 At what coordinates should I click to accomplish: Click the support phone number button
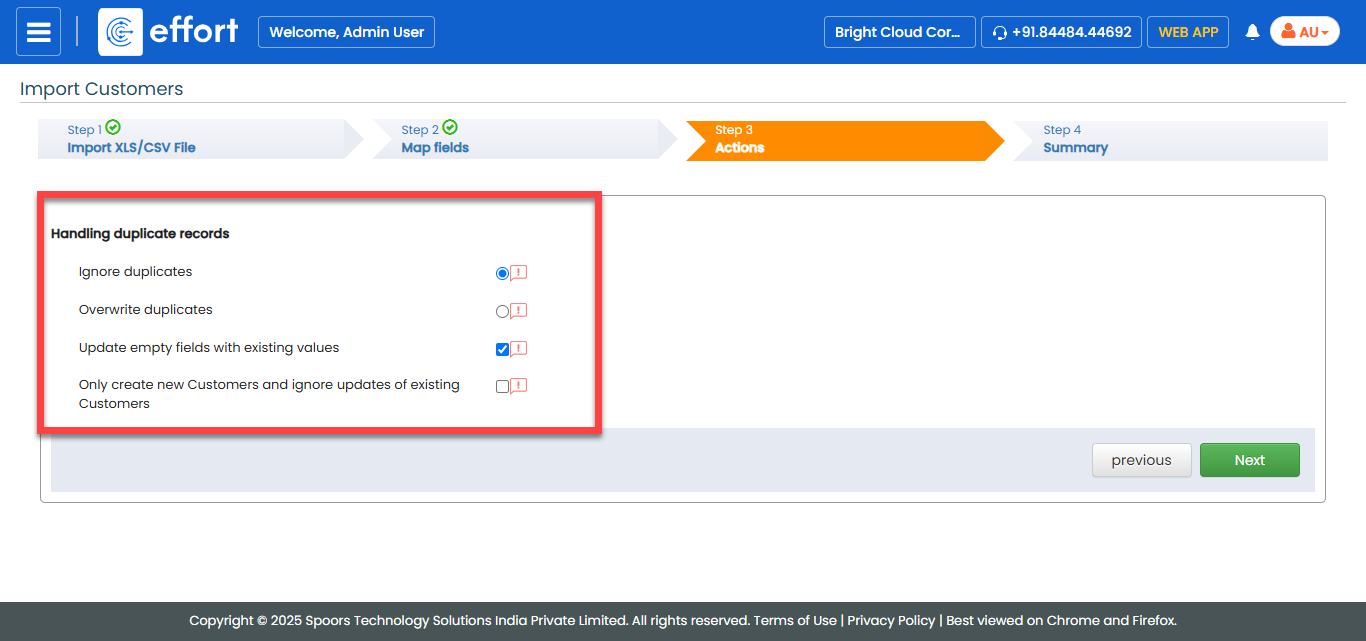[1061, 32]
